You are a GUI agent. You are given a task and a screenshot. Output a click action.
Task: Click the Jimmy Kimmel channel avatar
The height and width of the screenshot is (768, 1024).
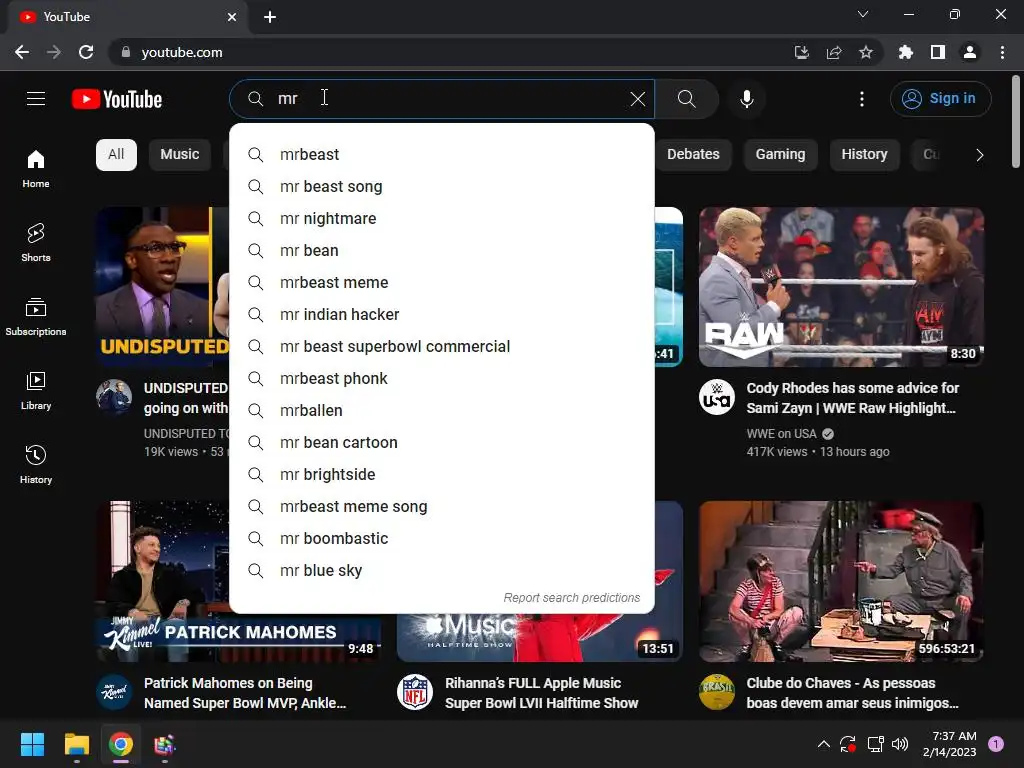point(114,692)
